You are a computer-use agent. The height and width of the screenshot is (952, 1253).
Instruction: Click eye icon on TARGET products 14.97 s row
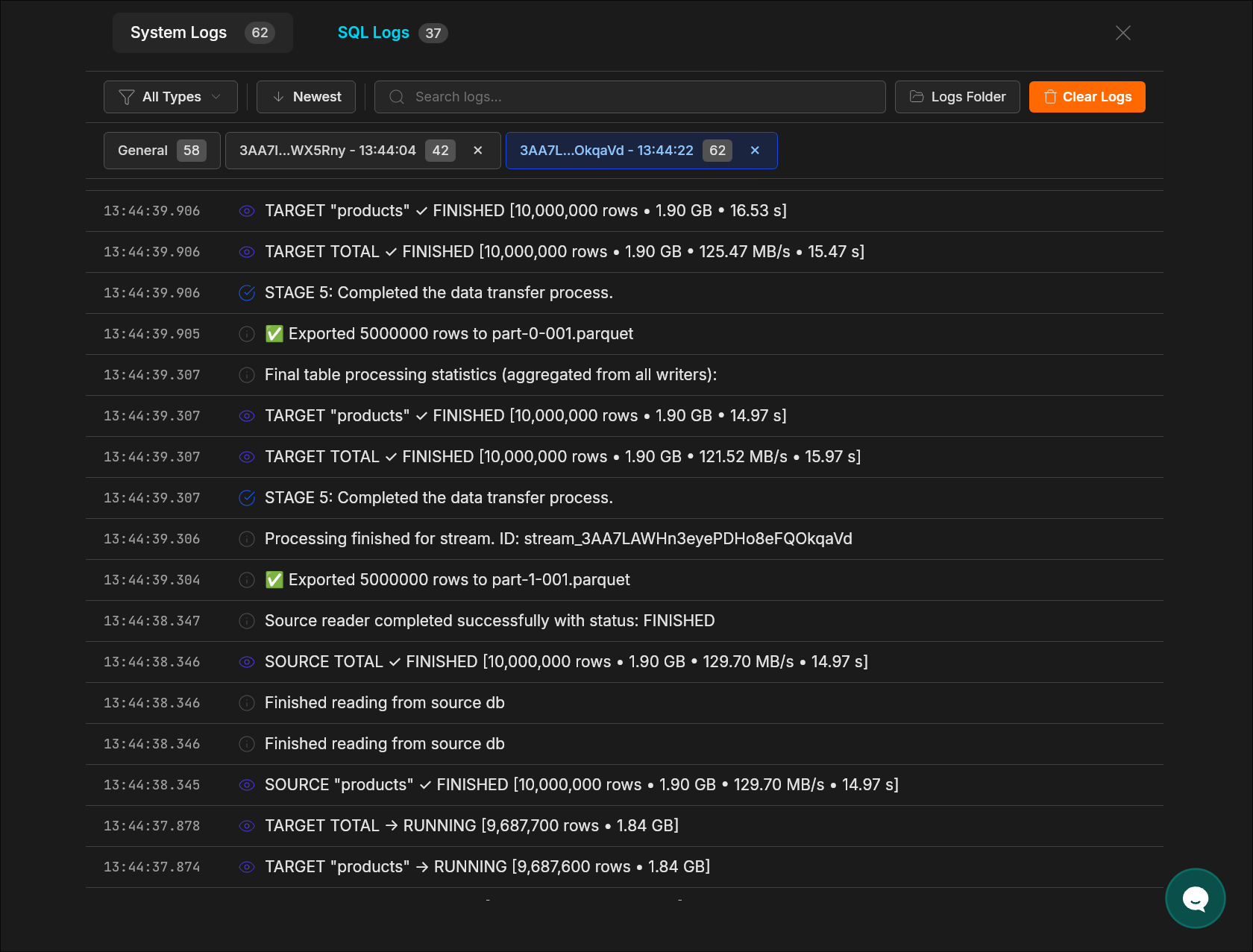click(247, 416)
